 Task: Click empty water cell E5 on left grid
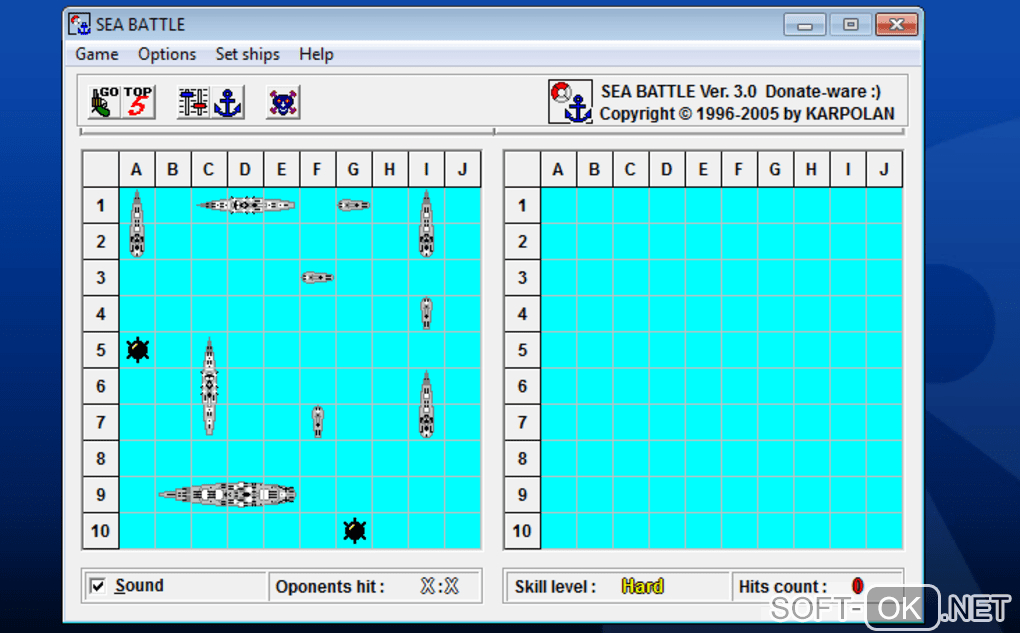[281, 350]
